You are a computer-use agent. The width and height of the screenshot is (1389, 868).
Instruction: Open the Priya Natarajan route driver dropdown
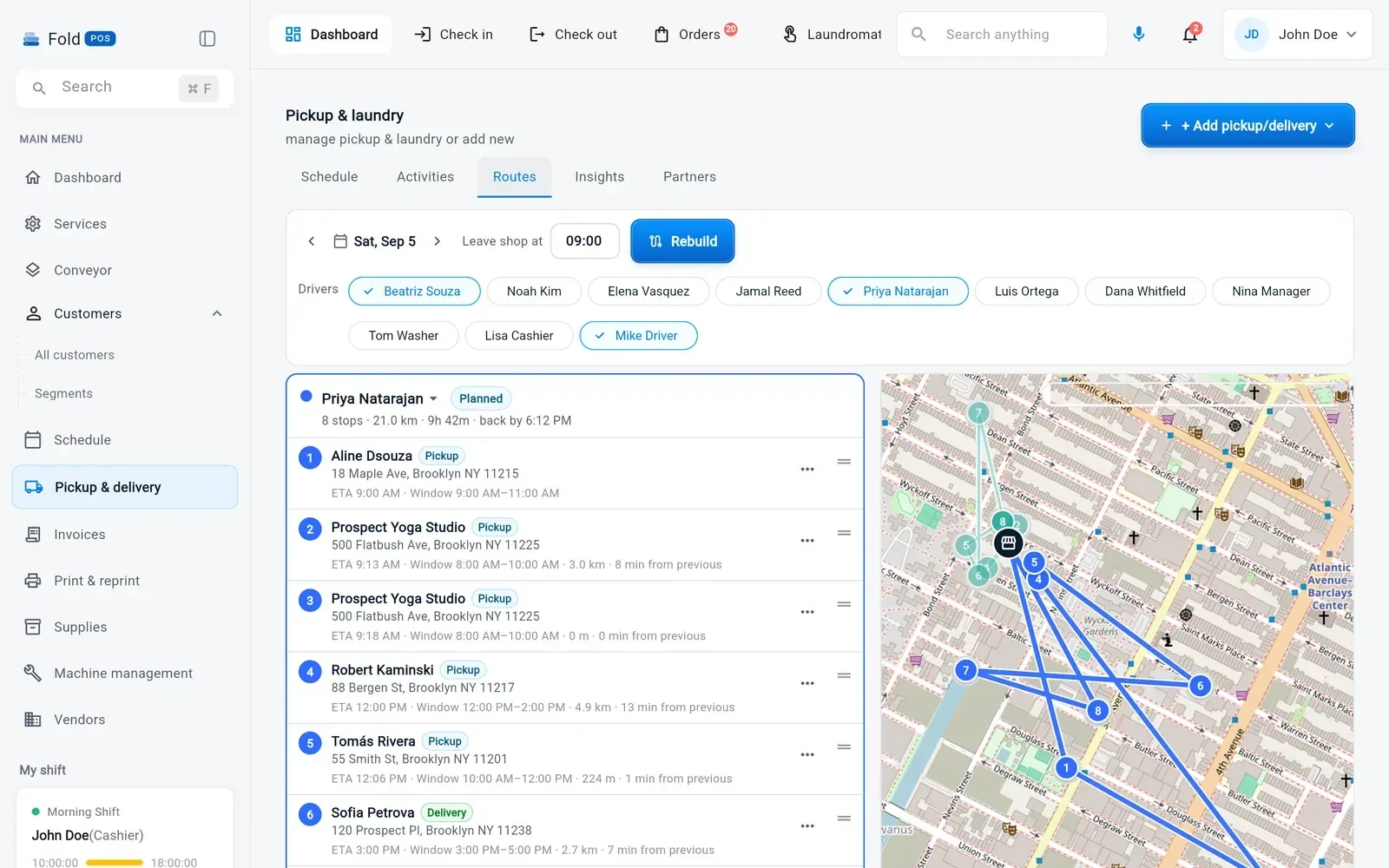tap(379, 398)
